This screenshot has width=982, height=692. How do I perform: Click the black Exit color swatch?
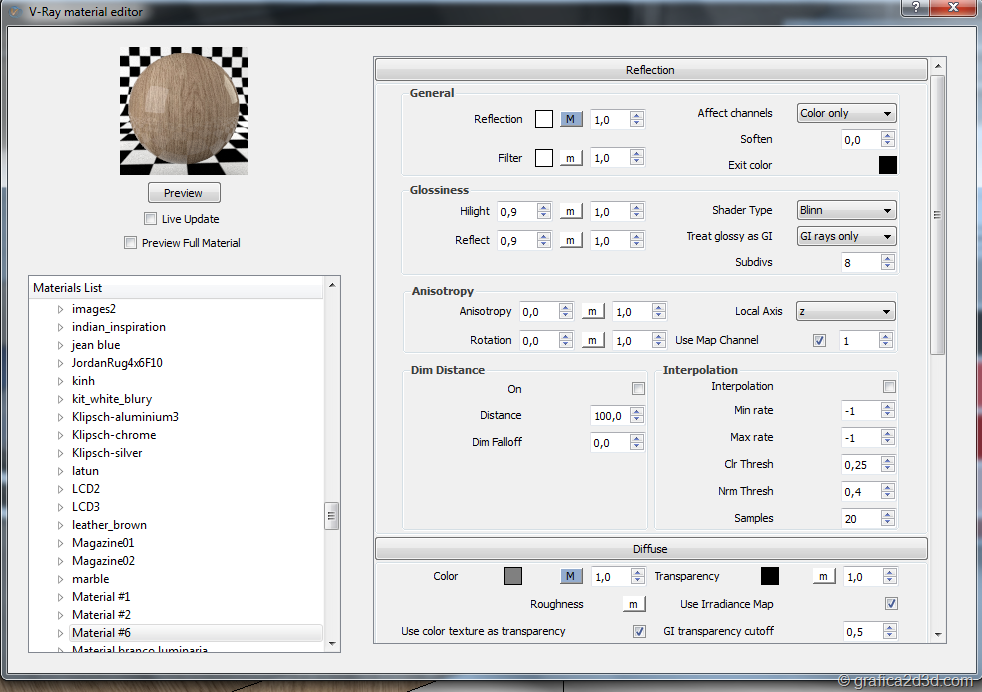tap(887, 165)
